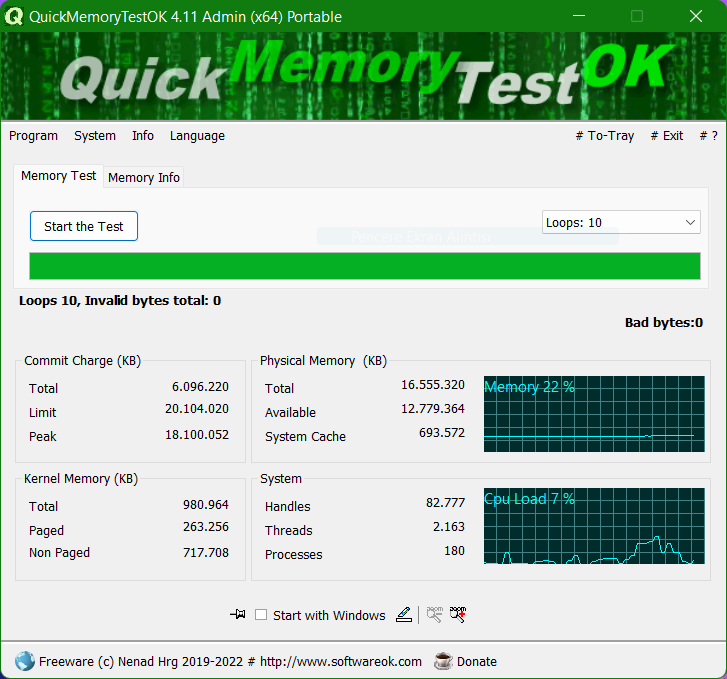Click the green test progress bar
Viewport: 727px width, 679px height.
coord(365,266)
